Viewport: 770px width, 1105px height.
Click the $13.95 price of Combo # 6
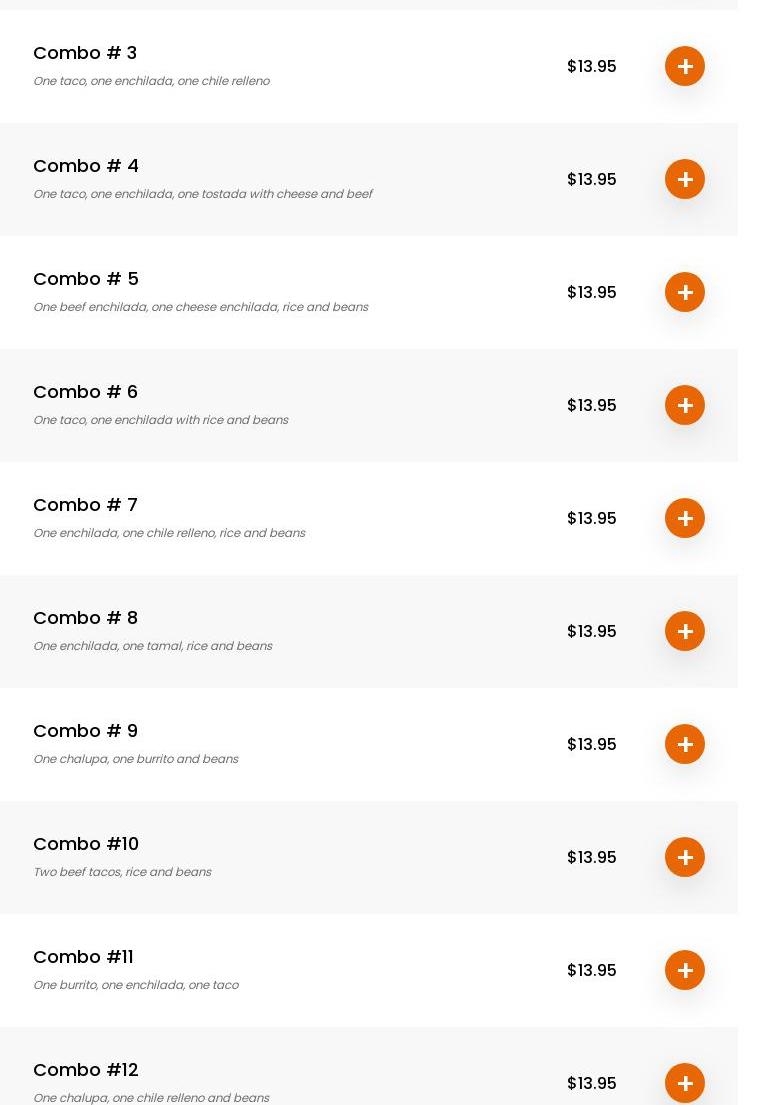pos(591,405)
